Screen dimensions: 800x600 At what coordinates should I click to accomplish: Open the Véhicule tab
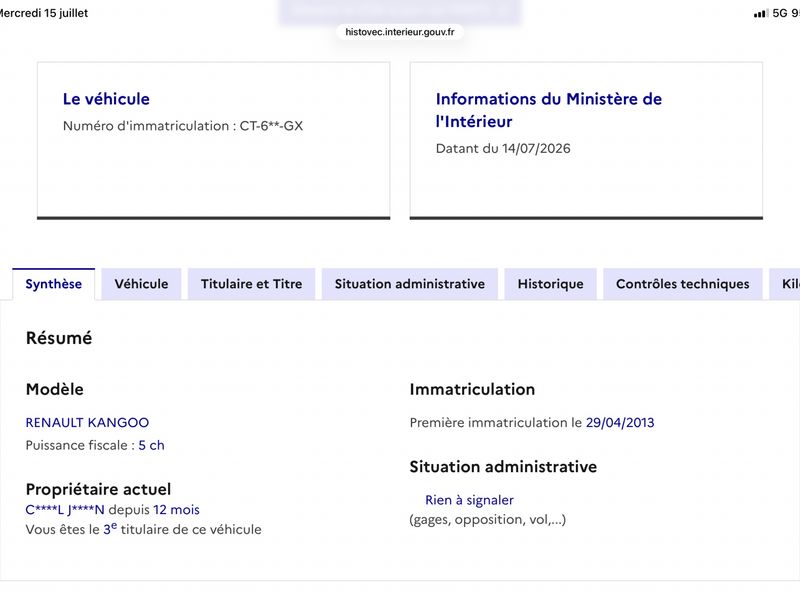141,284
